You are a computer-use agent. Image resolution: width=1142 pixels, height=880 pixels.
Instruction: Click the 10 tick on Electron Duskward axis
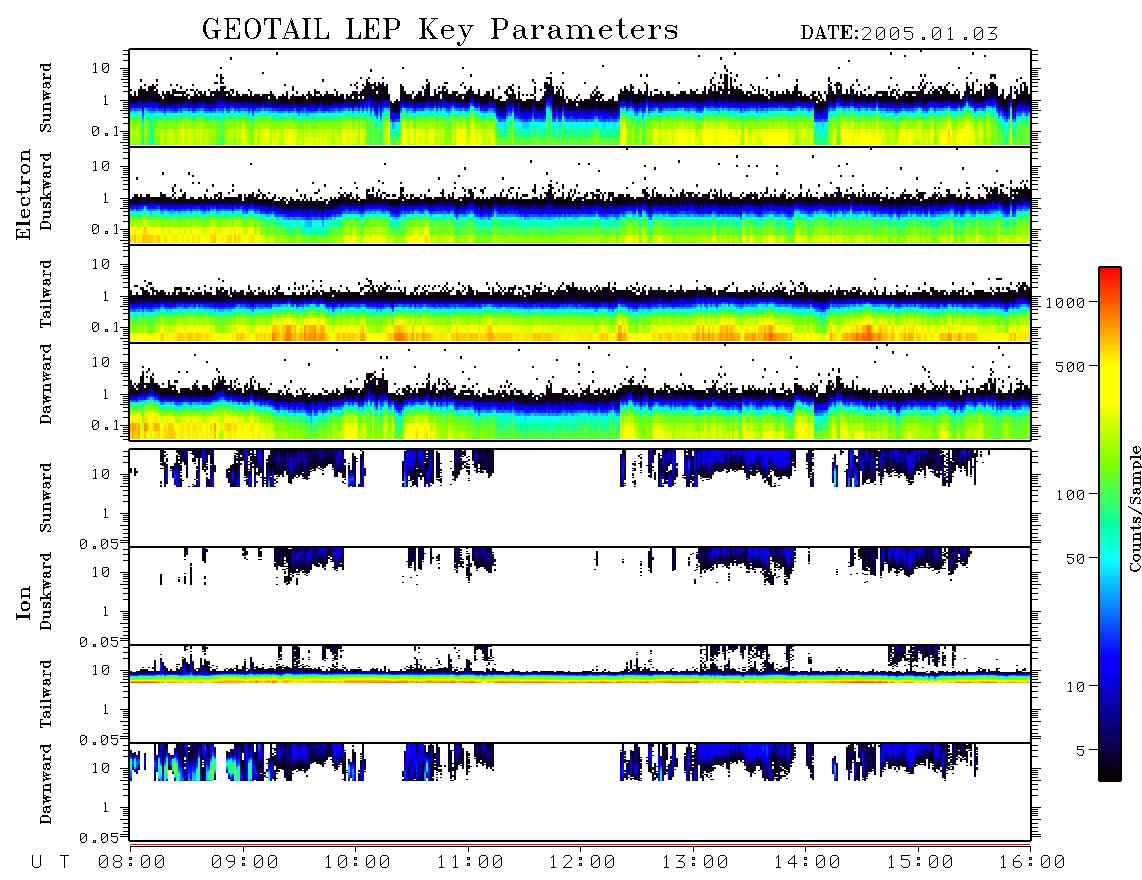point(101,166)
